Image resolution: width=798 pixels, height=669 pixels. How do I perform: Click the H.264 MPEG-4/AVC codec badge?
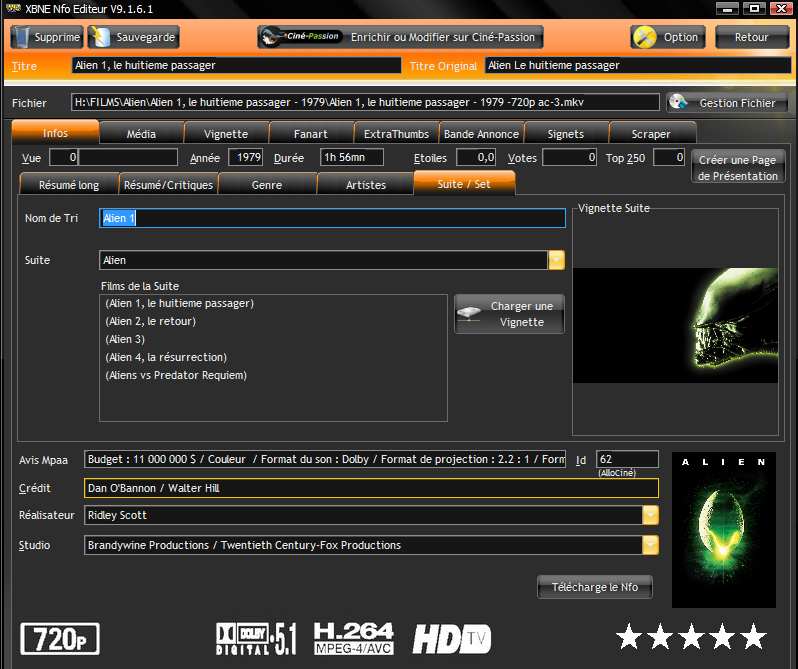(x=354, y=638)
